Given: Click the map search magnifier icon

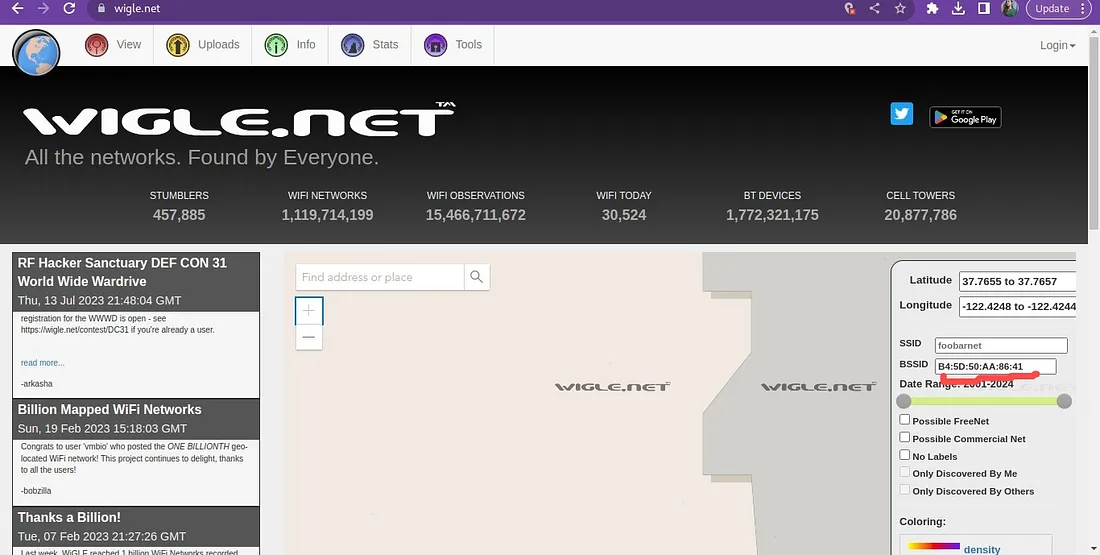Looking at the screenshot, I should (x=476, y=277).
